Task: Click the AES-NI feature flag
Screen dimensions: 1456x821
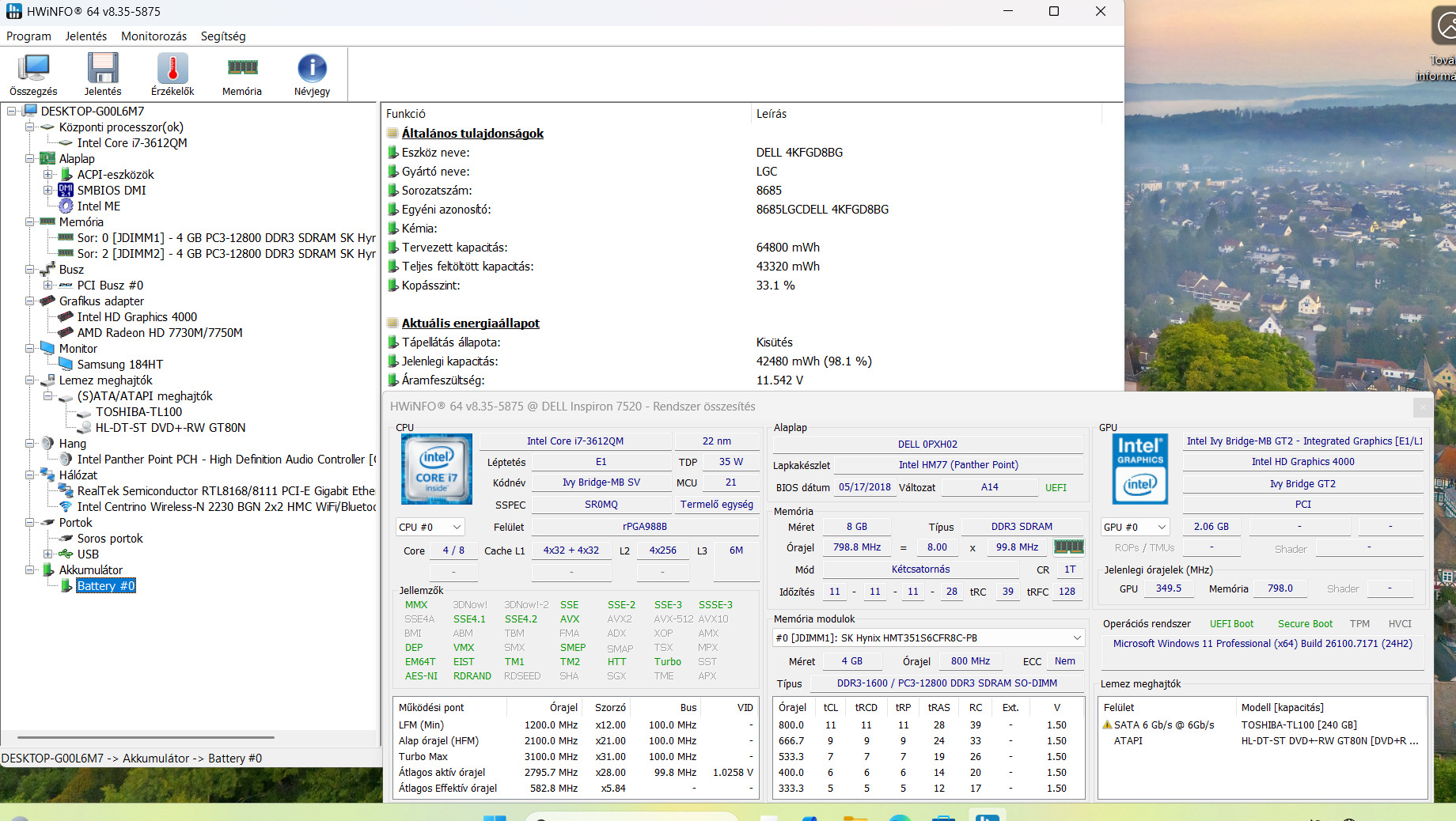Action: pos(421,676)
